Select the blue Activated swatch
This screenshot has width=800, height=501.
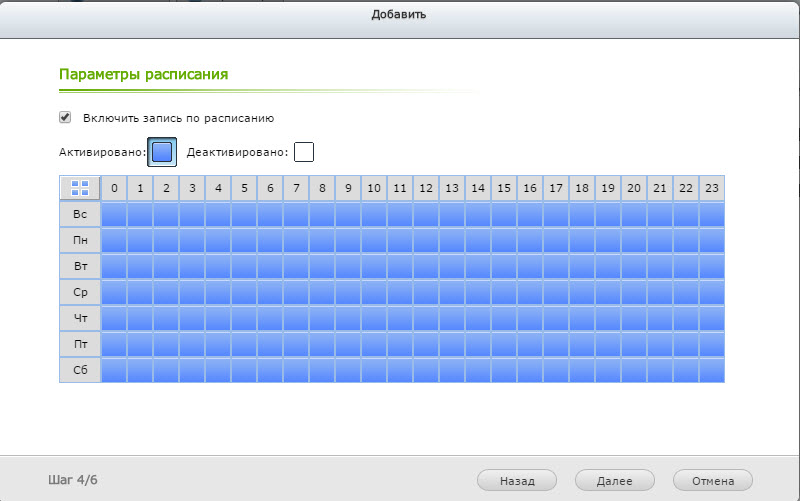(x=162, y=152)
